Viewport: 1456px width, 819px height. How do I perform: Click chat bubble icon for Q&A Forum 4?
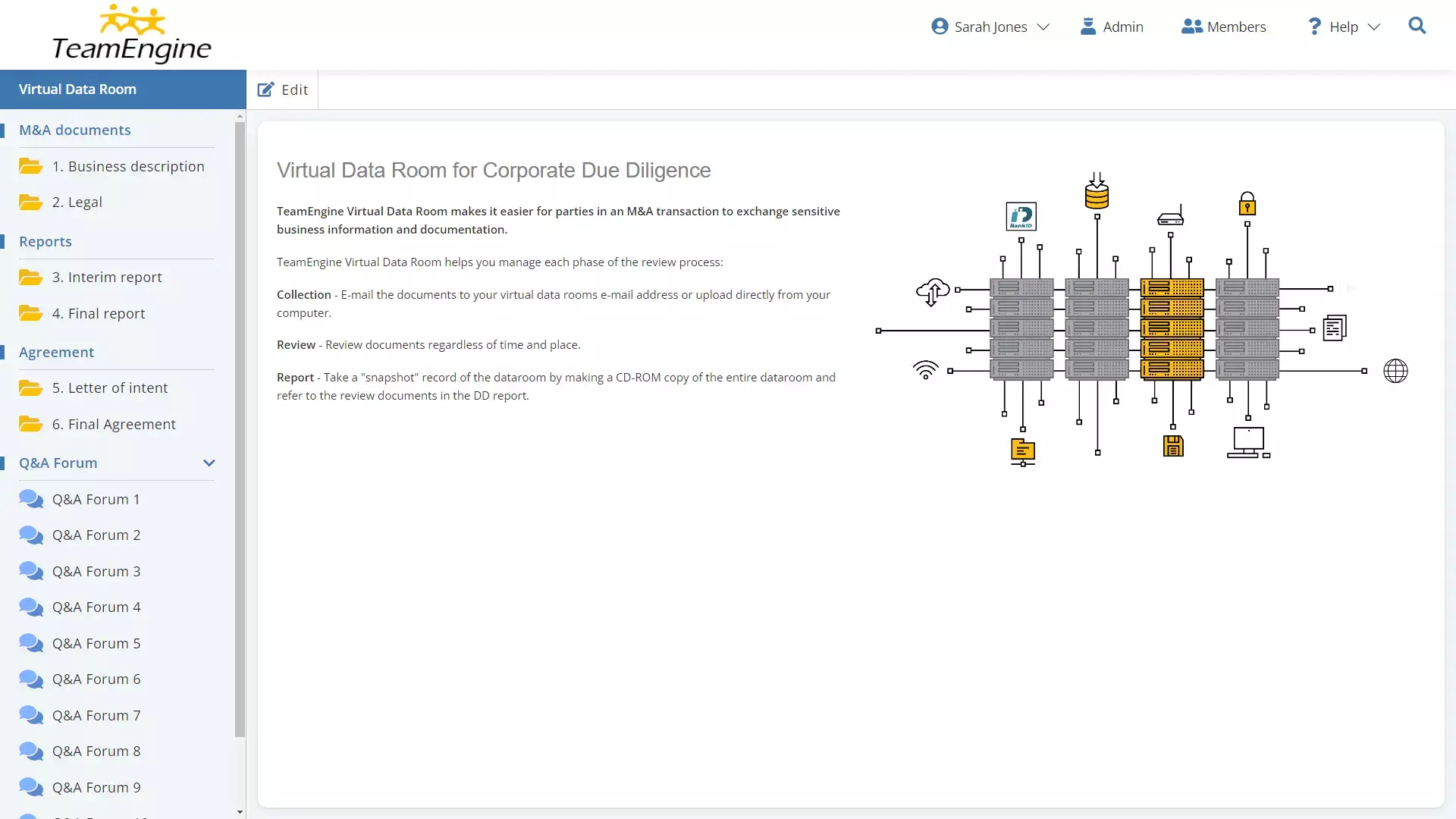31,607
